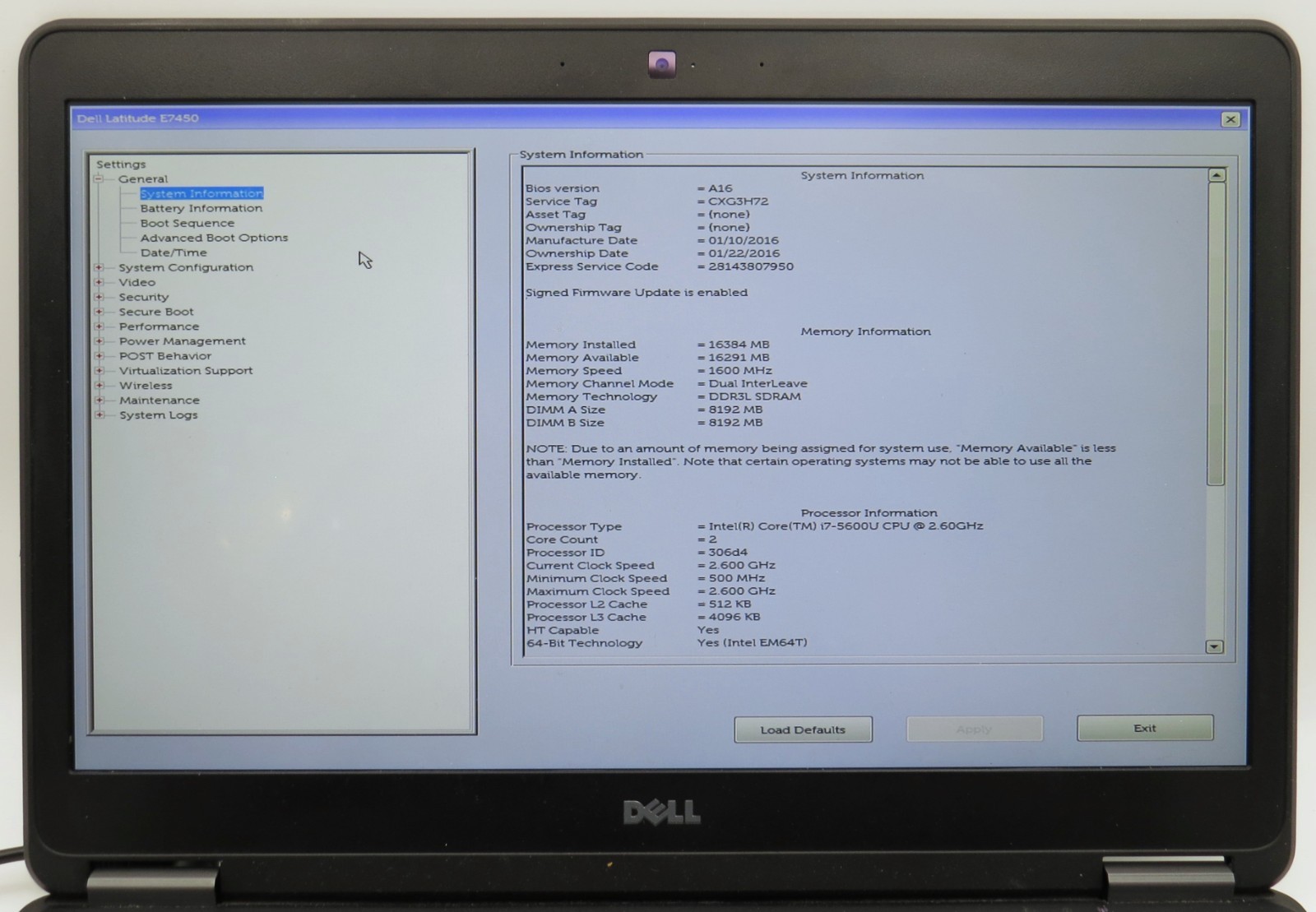Screen dimensions: 1316x912
Task: Expand the Secure Boot node
Action: click(99, 312)
